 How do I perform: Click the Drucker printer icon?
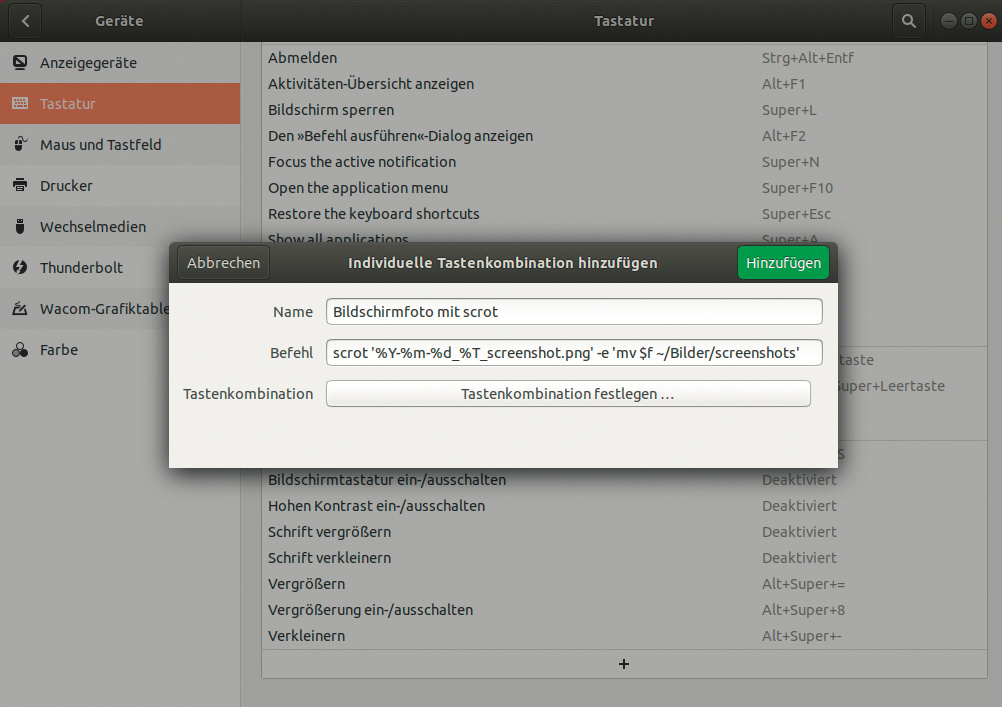click(x=20, y=185)
